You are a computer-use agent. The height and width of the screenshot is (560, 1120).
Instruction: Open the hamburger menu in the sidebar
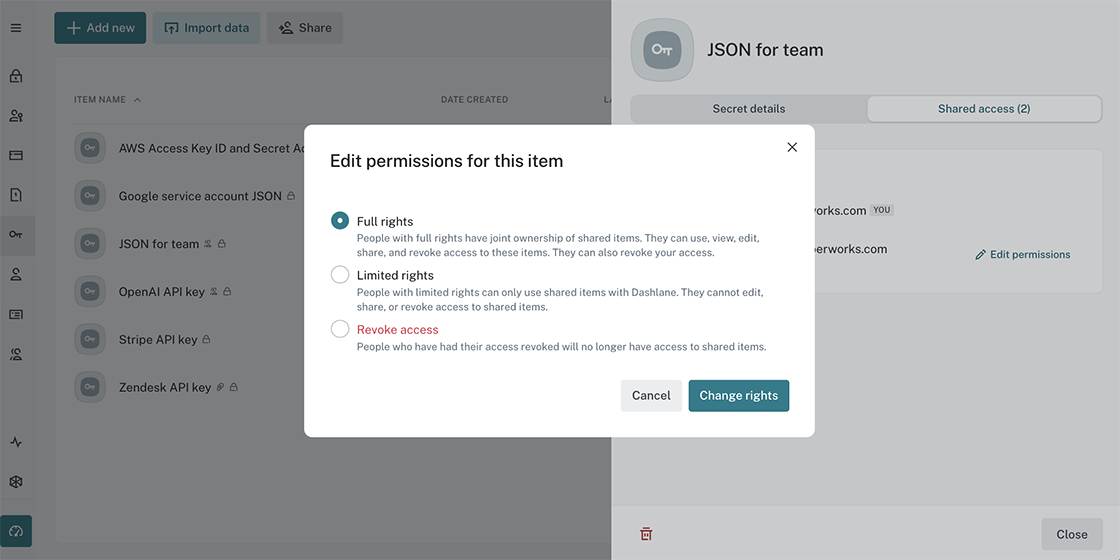(x=16, y=28)
